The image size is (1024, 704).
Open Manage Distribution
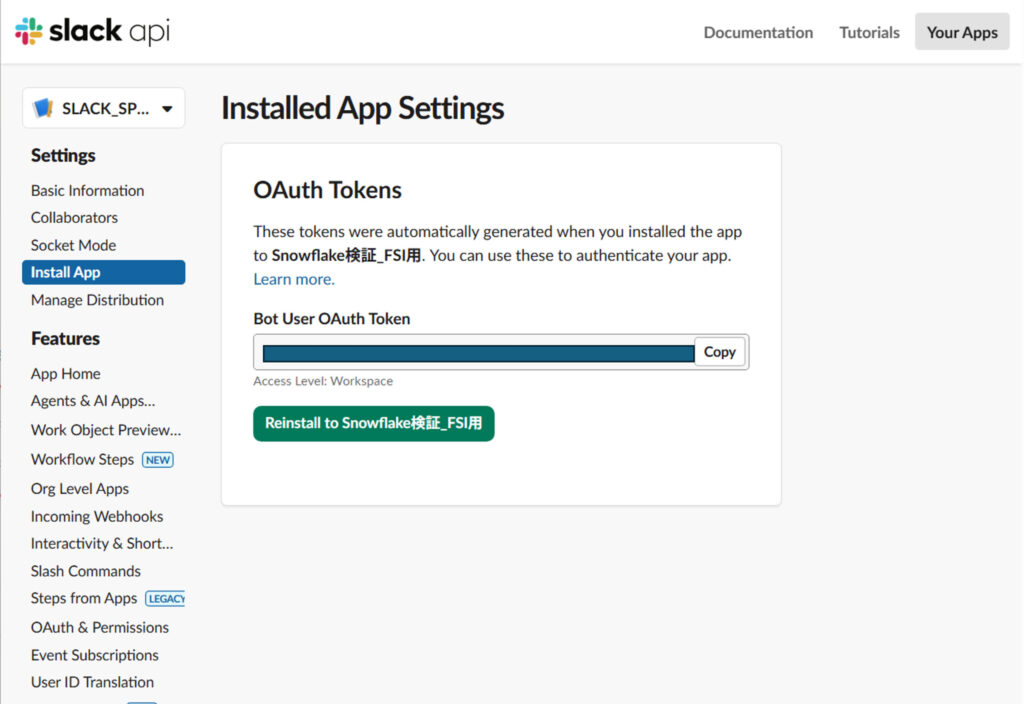point(97,300)
